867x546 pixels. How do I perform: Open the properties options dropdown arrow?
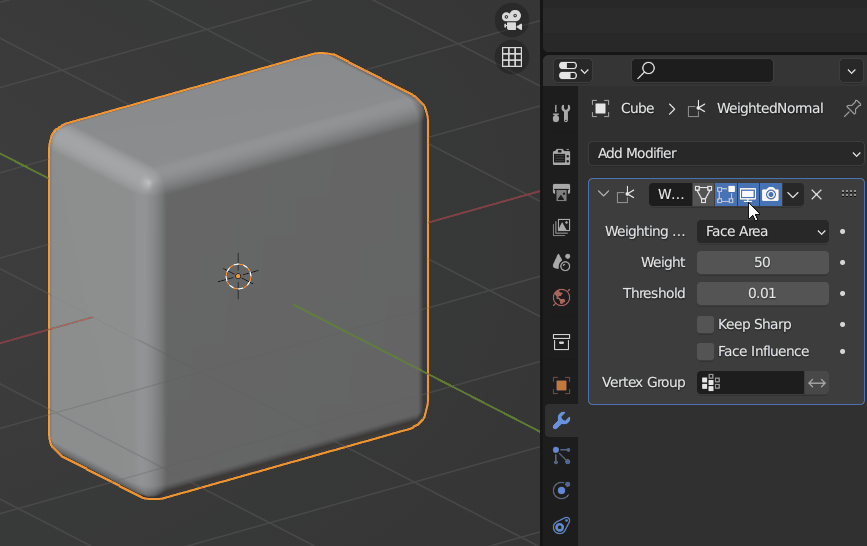coord(851,71)
